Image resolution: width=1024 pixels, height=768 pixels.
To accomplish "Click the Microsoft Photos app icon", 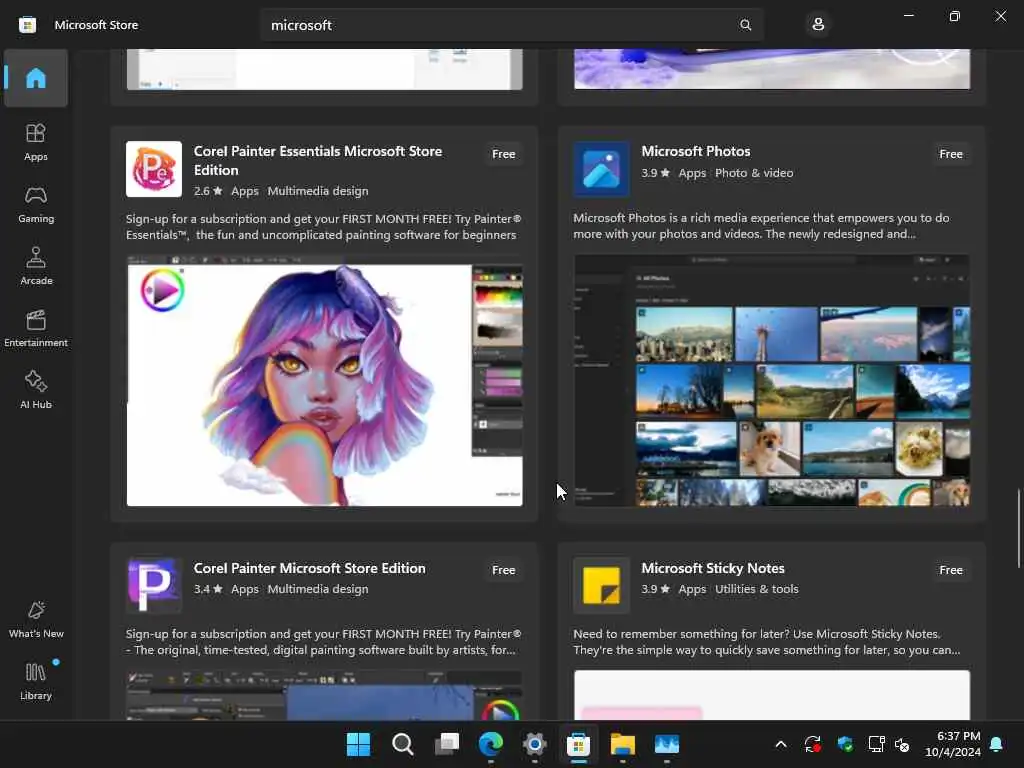I will [601, 169].
